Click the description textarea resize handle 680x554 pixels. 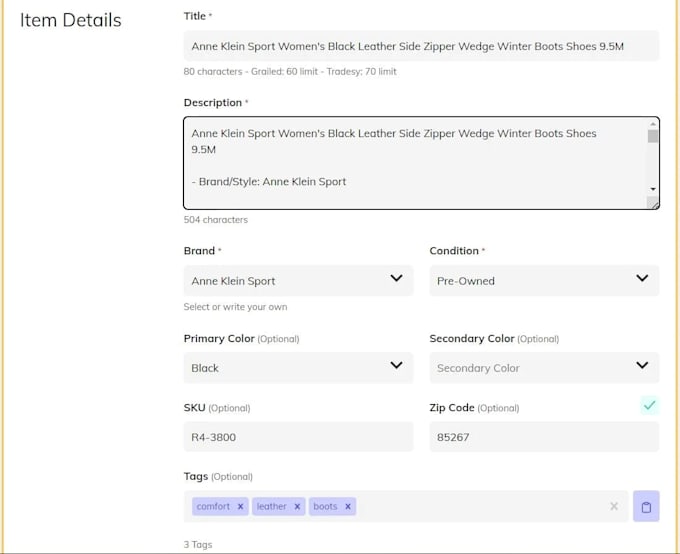coord(653,203)
